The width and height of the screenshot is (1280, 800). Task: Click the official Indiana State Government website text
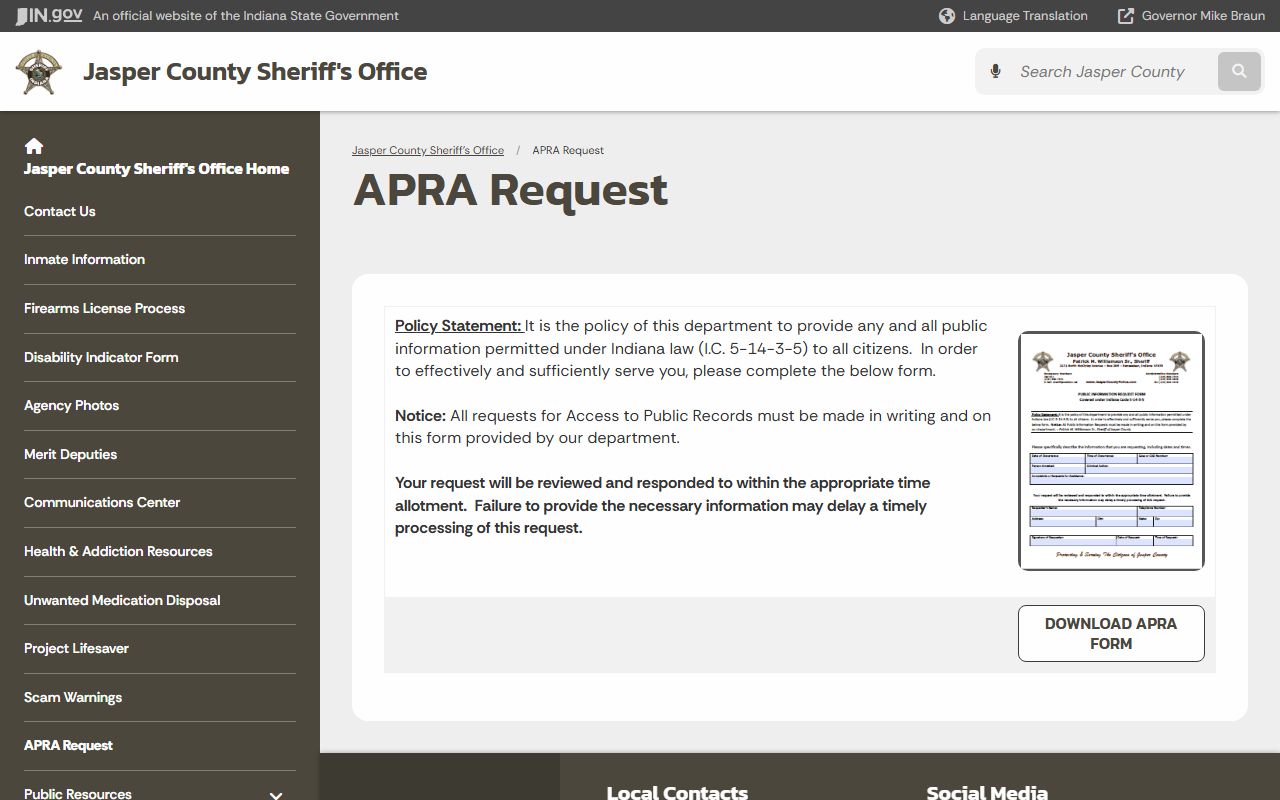pyautogui.click(x=246, y=16)
